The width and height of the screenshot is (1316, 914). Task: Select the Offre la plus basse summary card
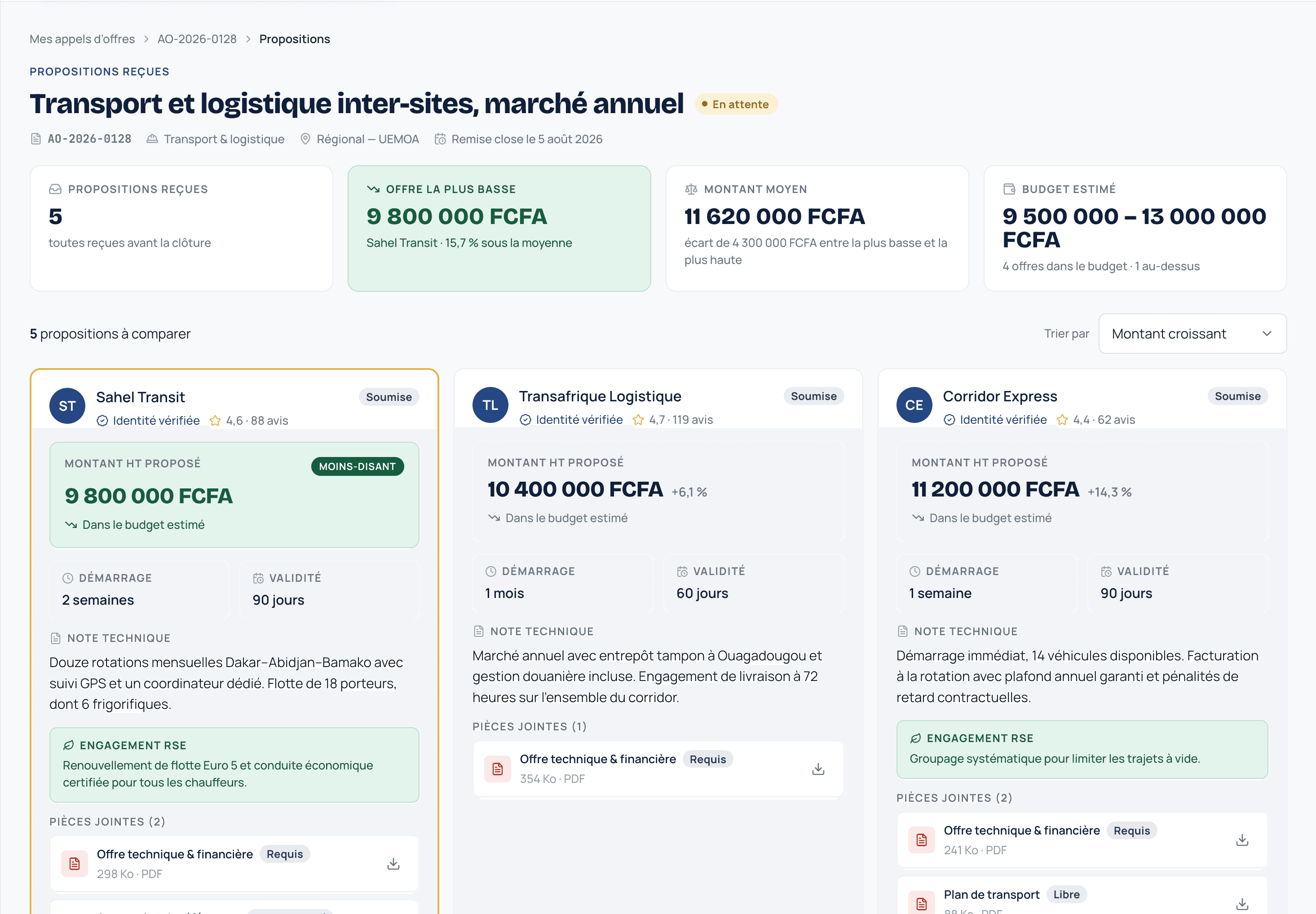pos(499,228)
